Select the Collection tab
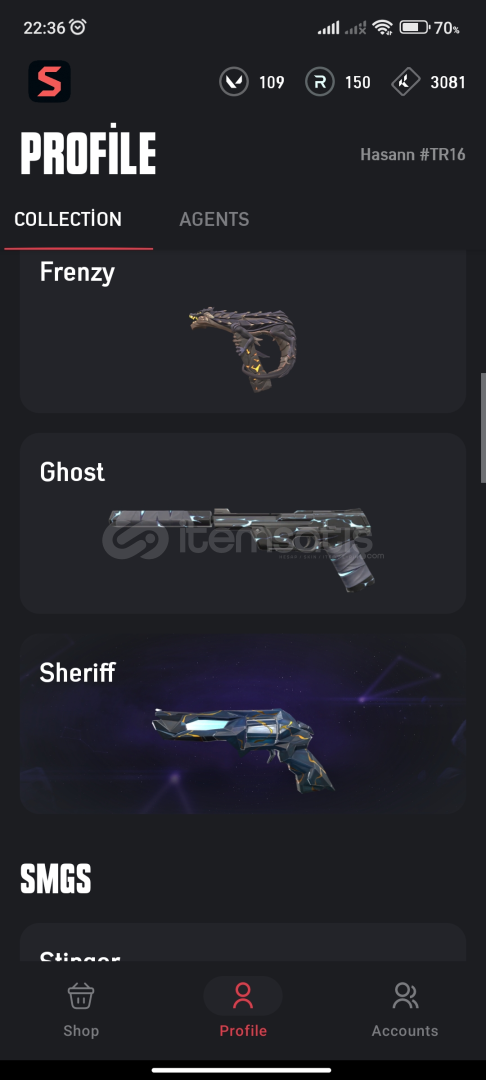 (68, 219)
